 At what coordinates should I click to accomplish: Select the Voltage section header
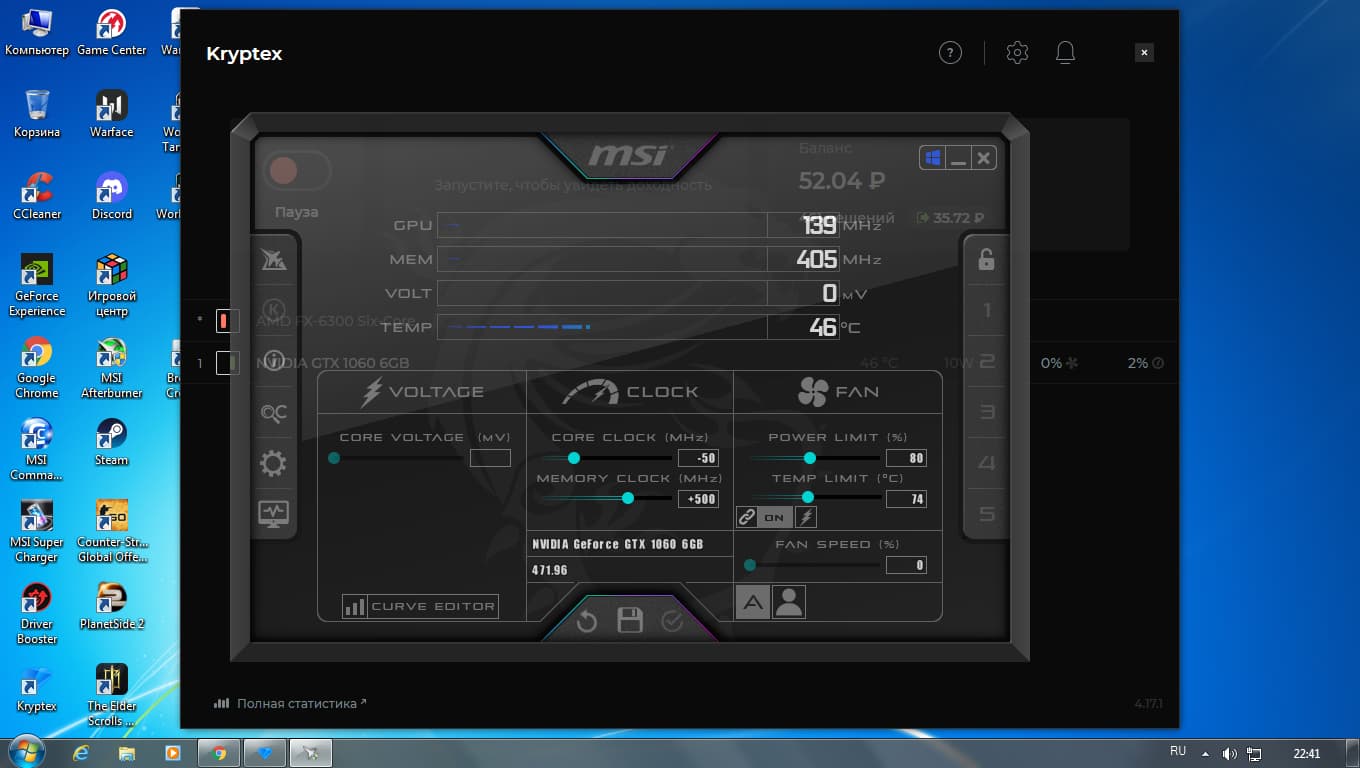pos(422,392)
